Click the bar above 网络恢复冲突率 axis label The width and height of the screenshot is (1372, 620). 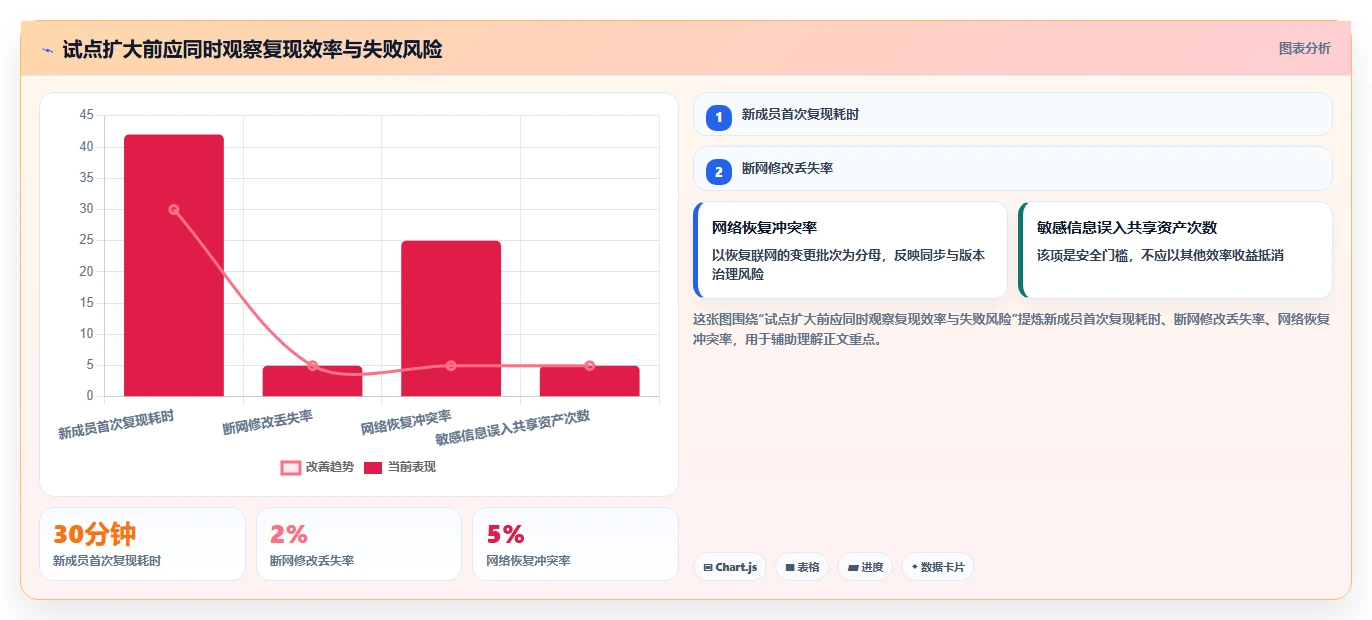pyautogui.click(x=451, y=318)
